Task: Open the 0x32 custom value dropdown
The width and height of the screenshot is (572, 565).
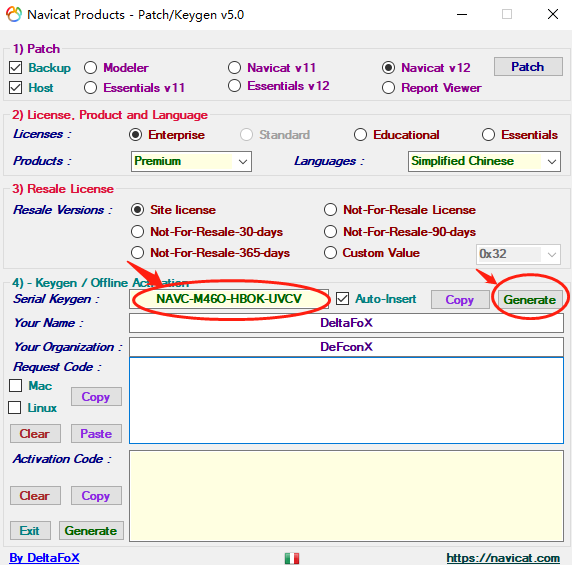Action: click(x=518, y=254)
